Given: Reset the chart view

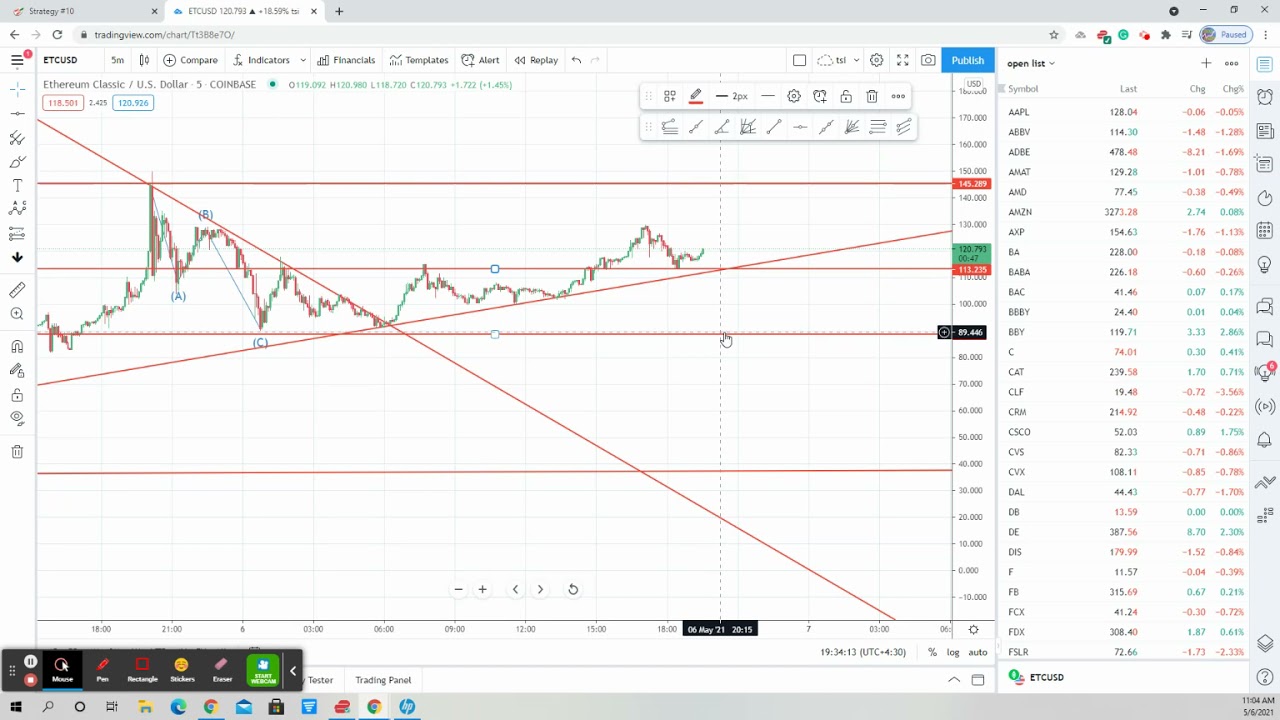Looking at the screenshot, I should (x=573, y=589).
